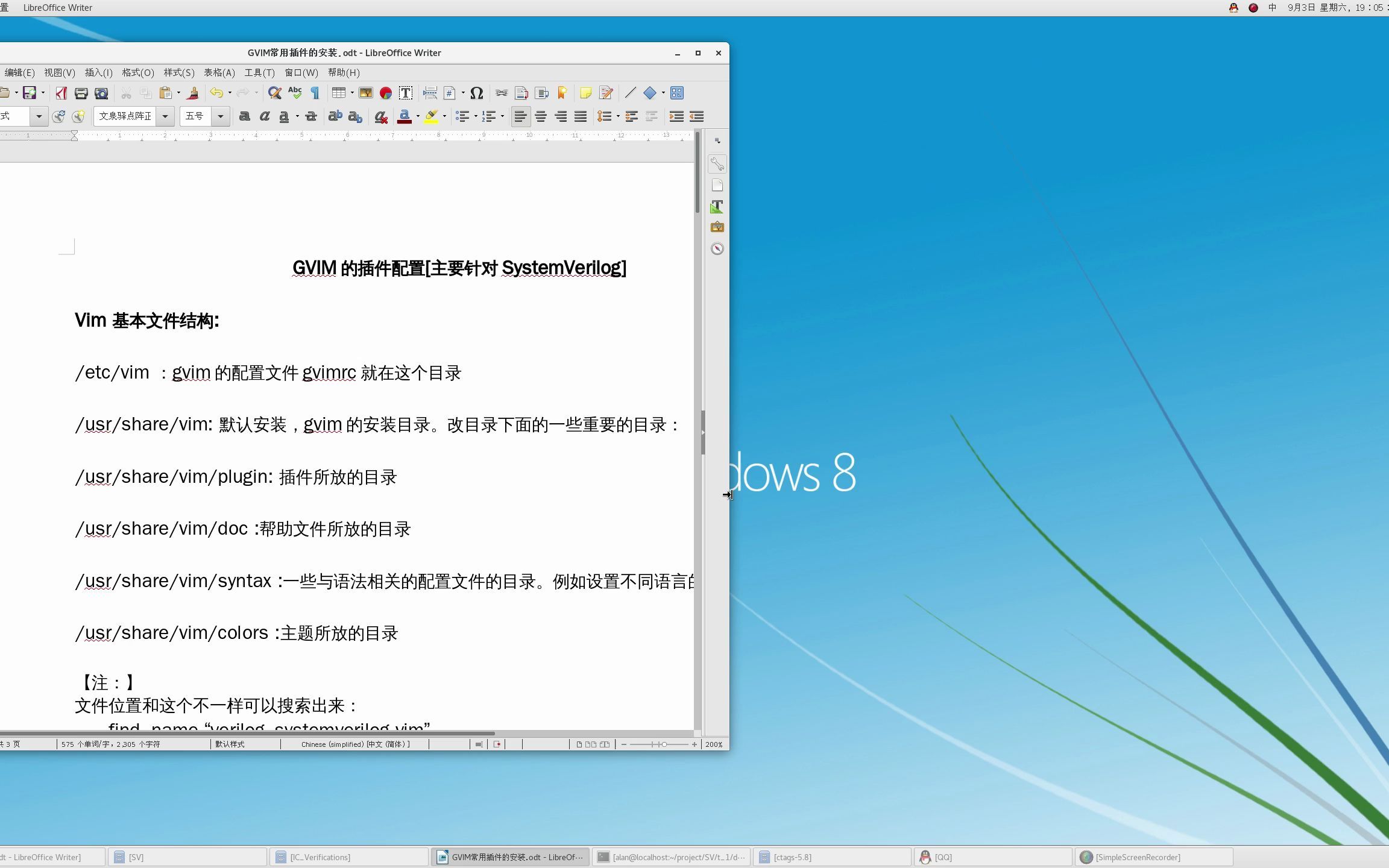Click the Paste clipboard icon

(165, 93)
